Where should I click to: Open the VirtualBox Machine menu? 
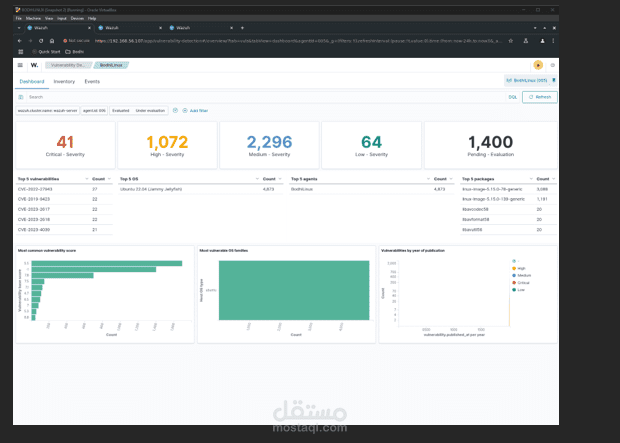(x=33, y=18)
